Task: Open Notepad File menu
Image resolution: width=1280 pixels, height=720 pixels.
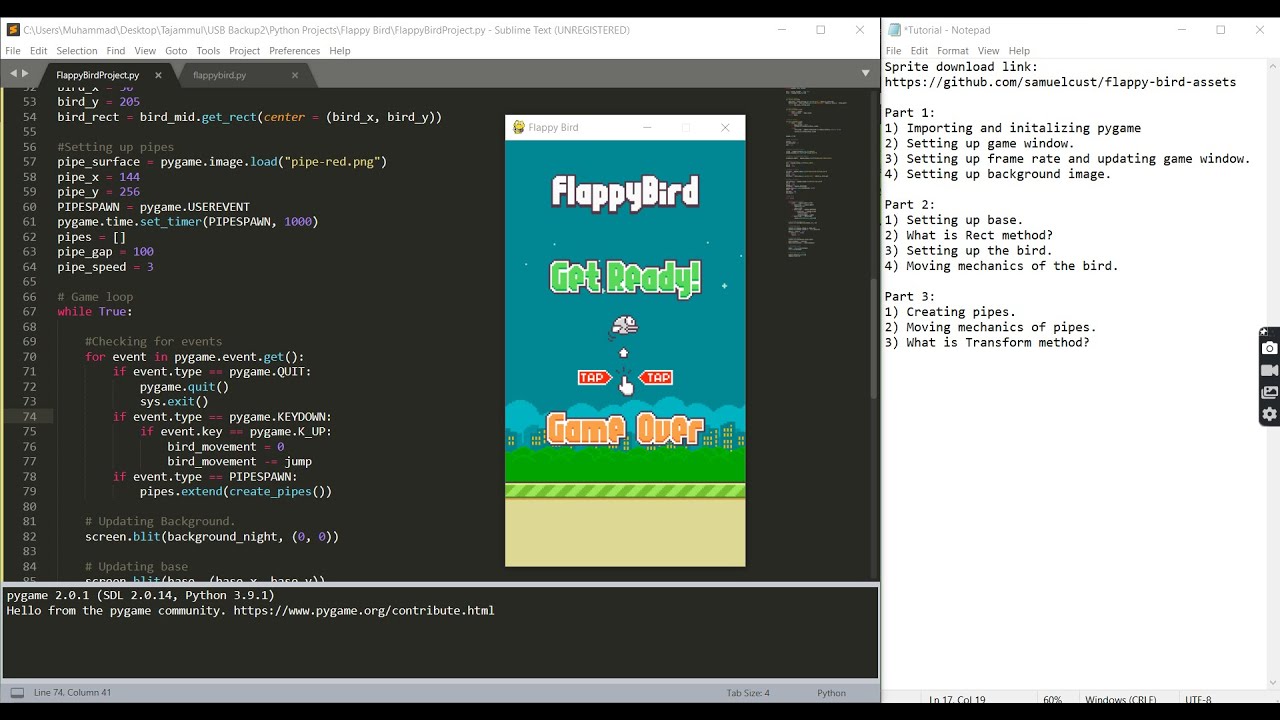Action: coord(893,51)
